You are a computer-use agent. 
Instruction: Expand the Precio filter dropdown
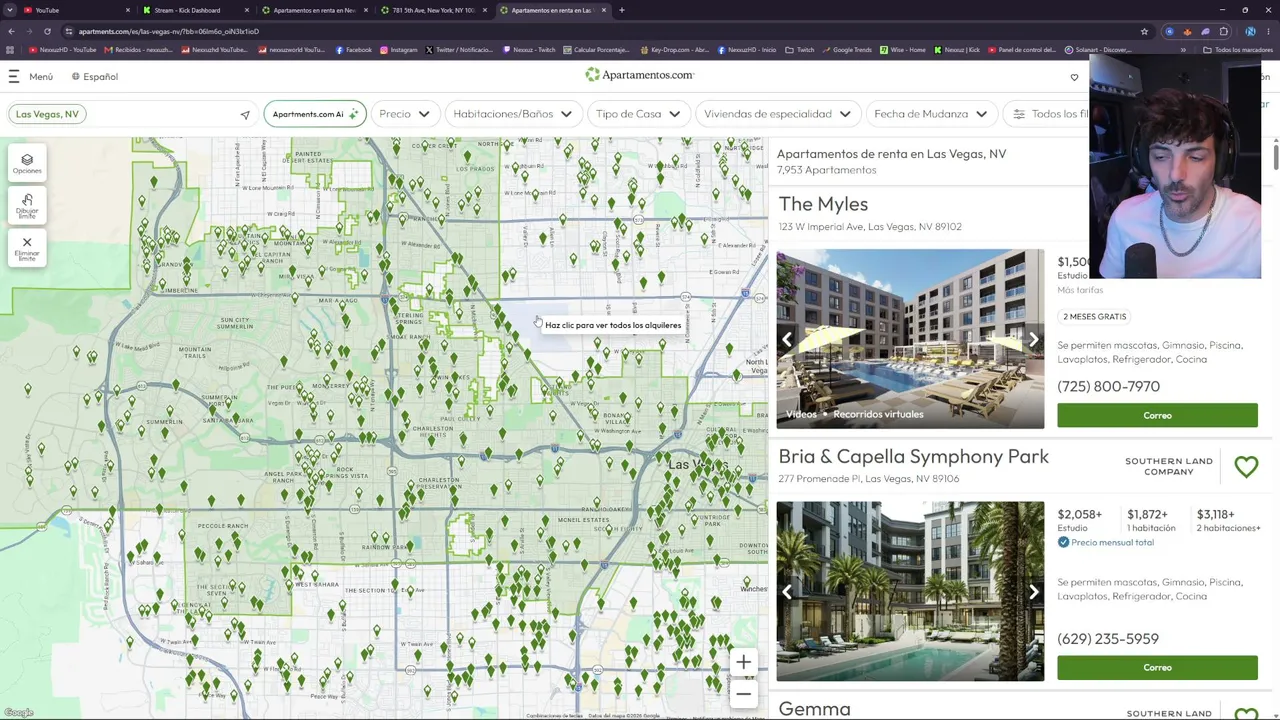coord(404,114)
